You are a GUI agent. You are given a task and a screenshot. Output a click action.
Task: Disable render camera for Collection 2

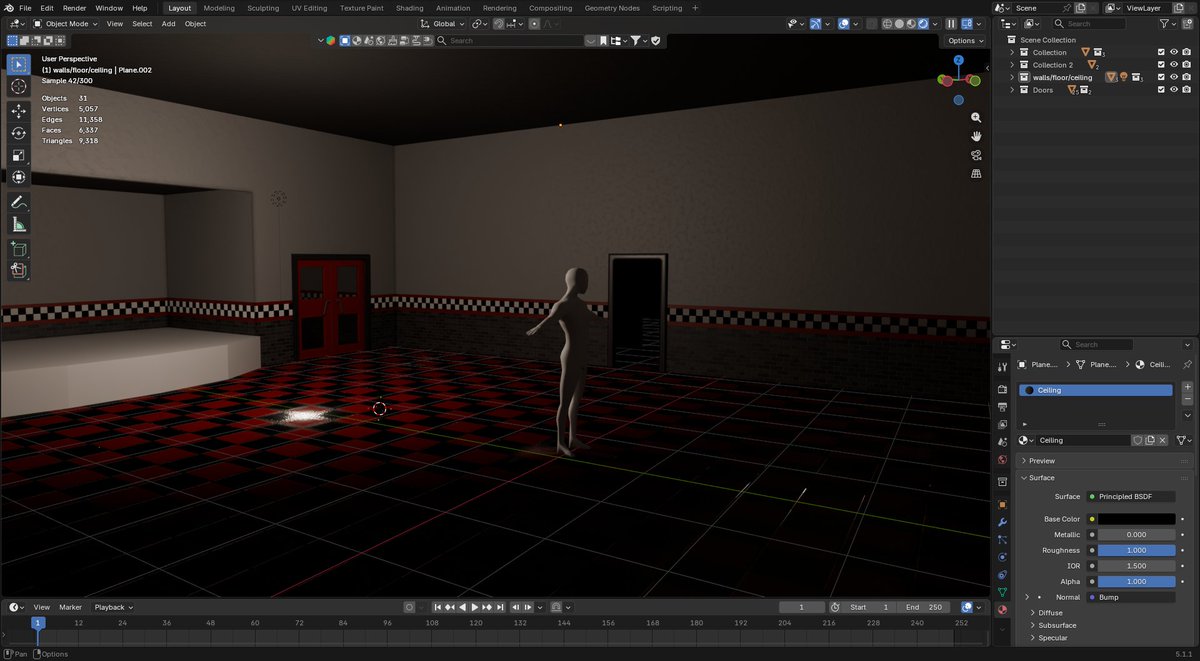1187,65
